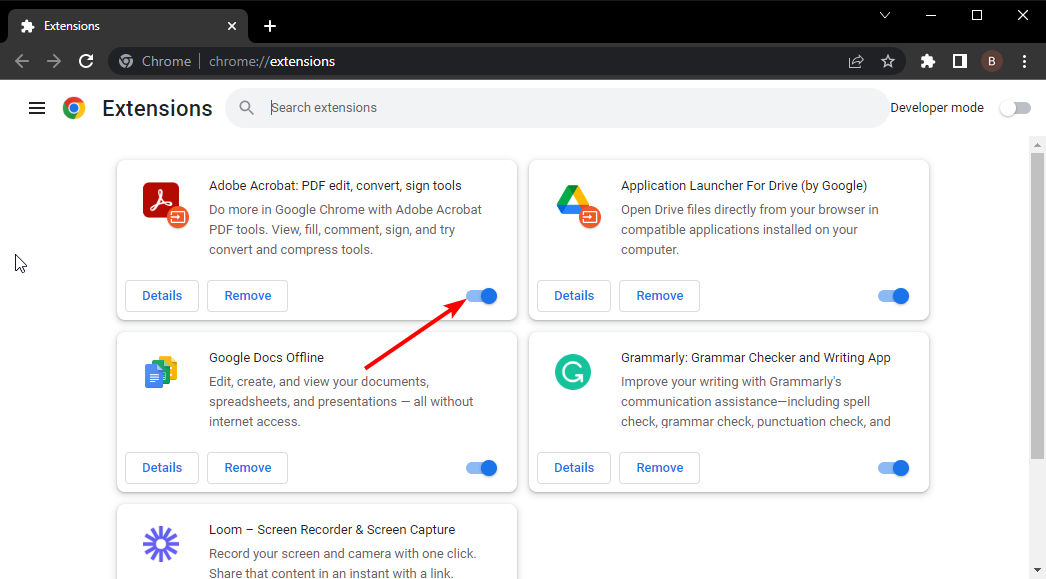Click inside the Search extensions field
The width and height of the screenshot is (1046, 579).
(400, 107)
